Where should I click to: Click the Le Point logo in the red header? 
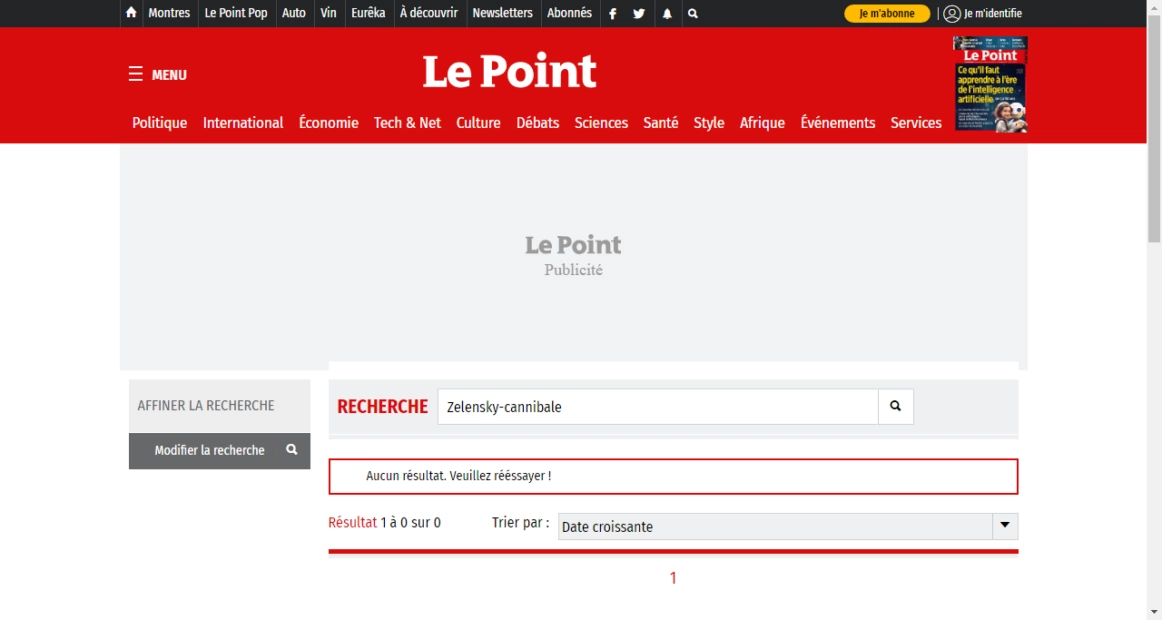click(510, 71)
